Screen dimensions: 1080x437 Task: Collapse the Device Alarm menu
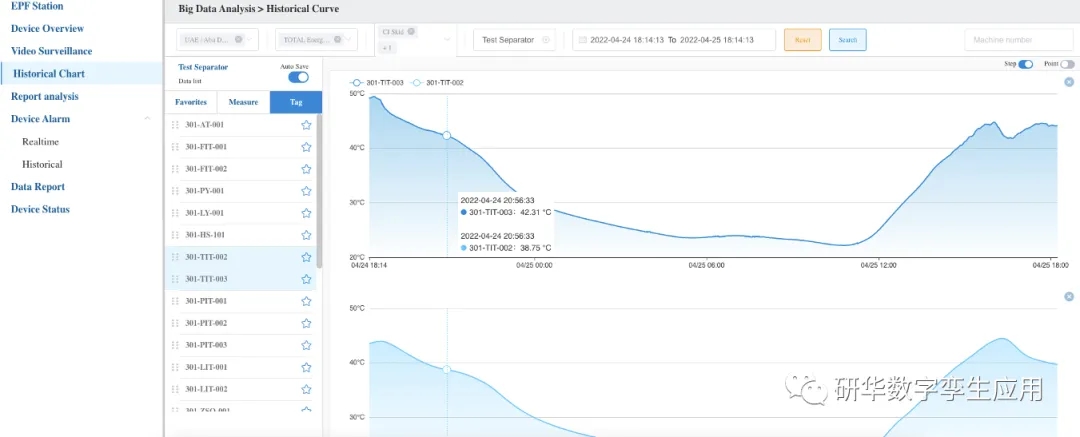(148, 119)
